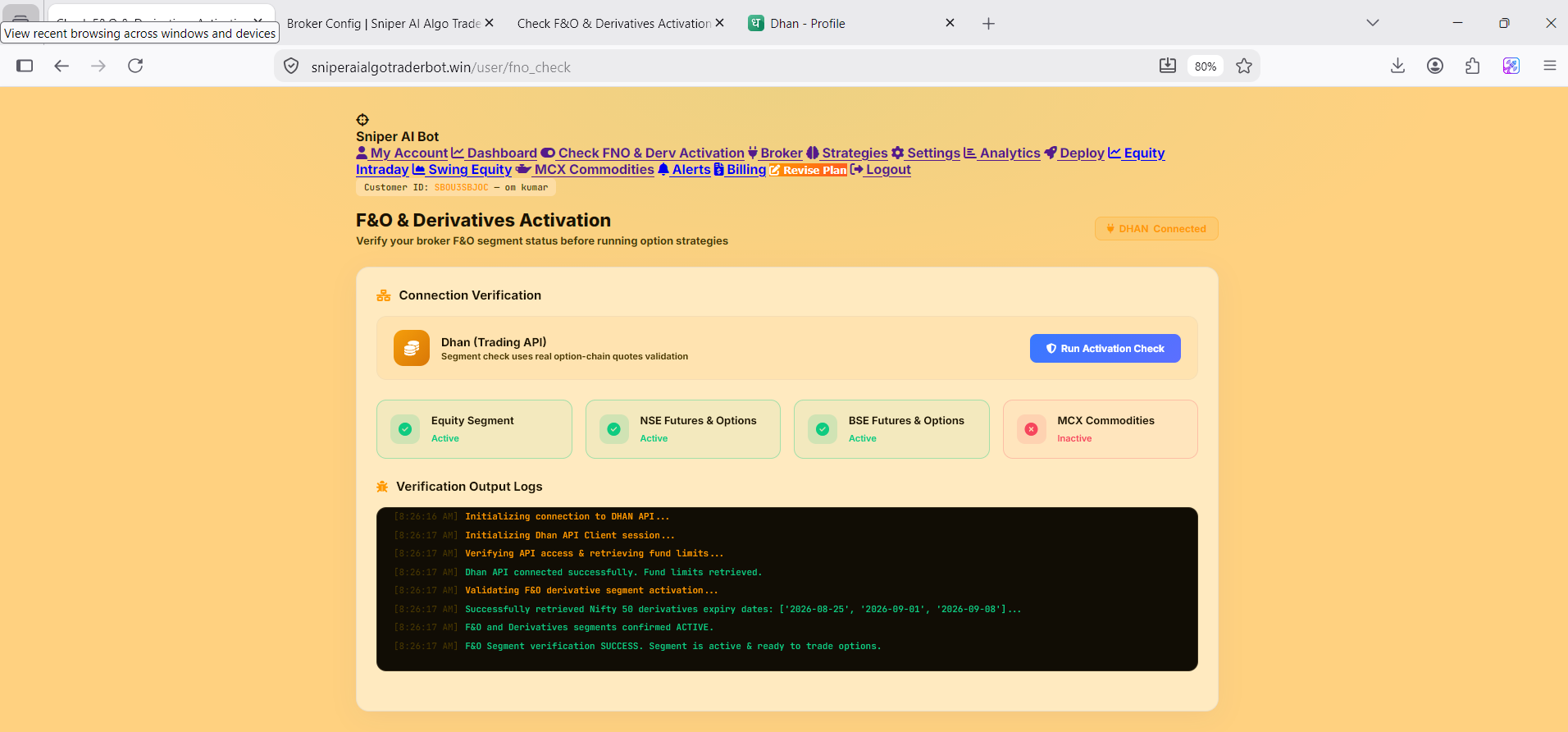Click the address bar URL
Viewport: 1568px width, 732px height.
point(440,67)
